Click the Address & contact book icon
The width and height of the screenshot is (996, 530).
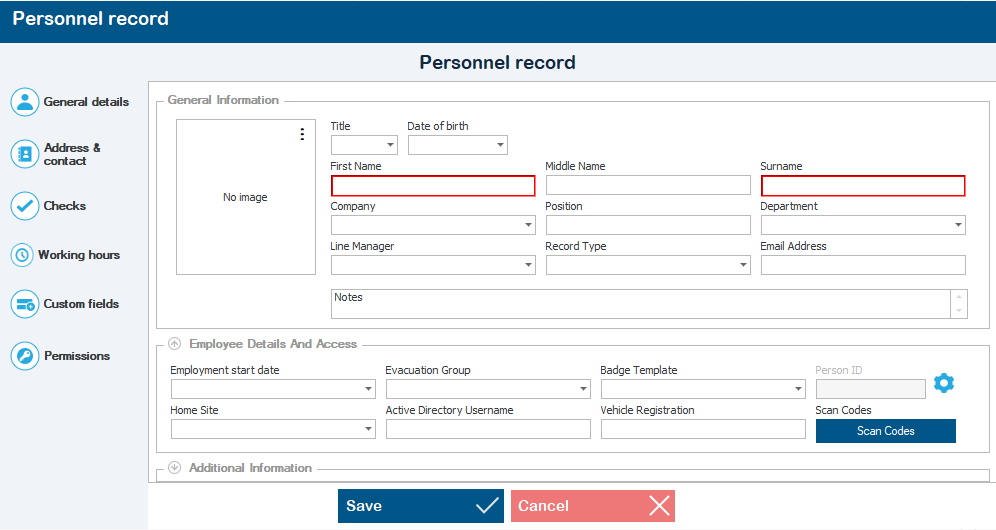(x=25, y=154)
